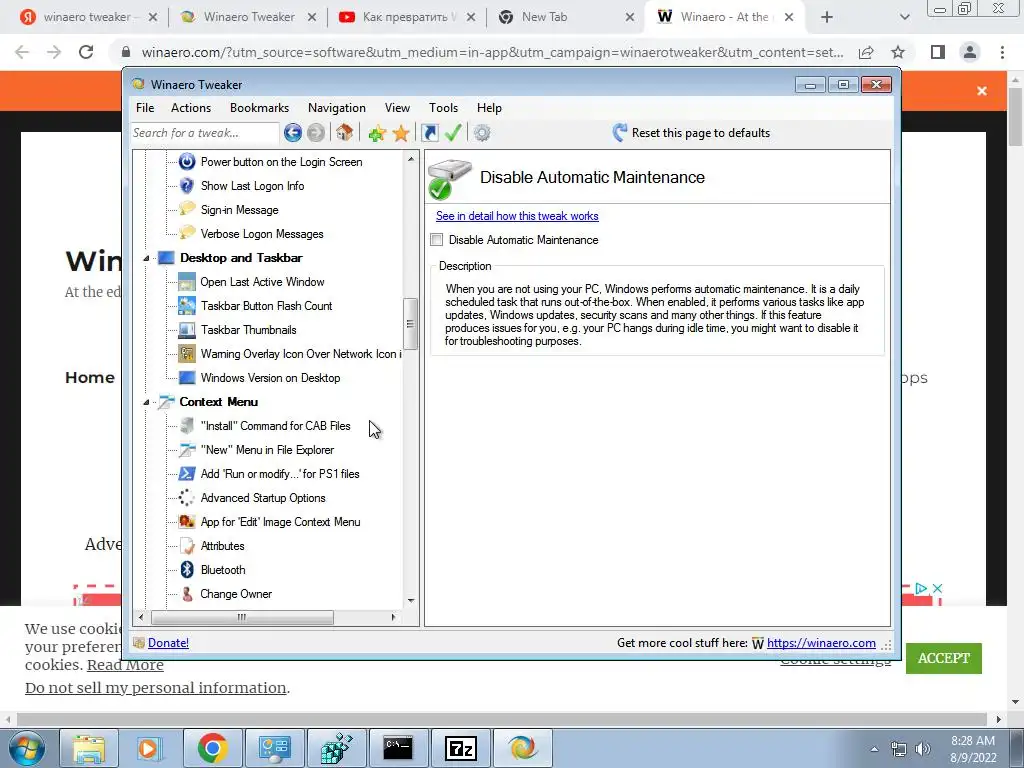Reload the page in Chrome

(86, 52)
